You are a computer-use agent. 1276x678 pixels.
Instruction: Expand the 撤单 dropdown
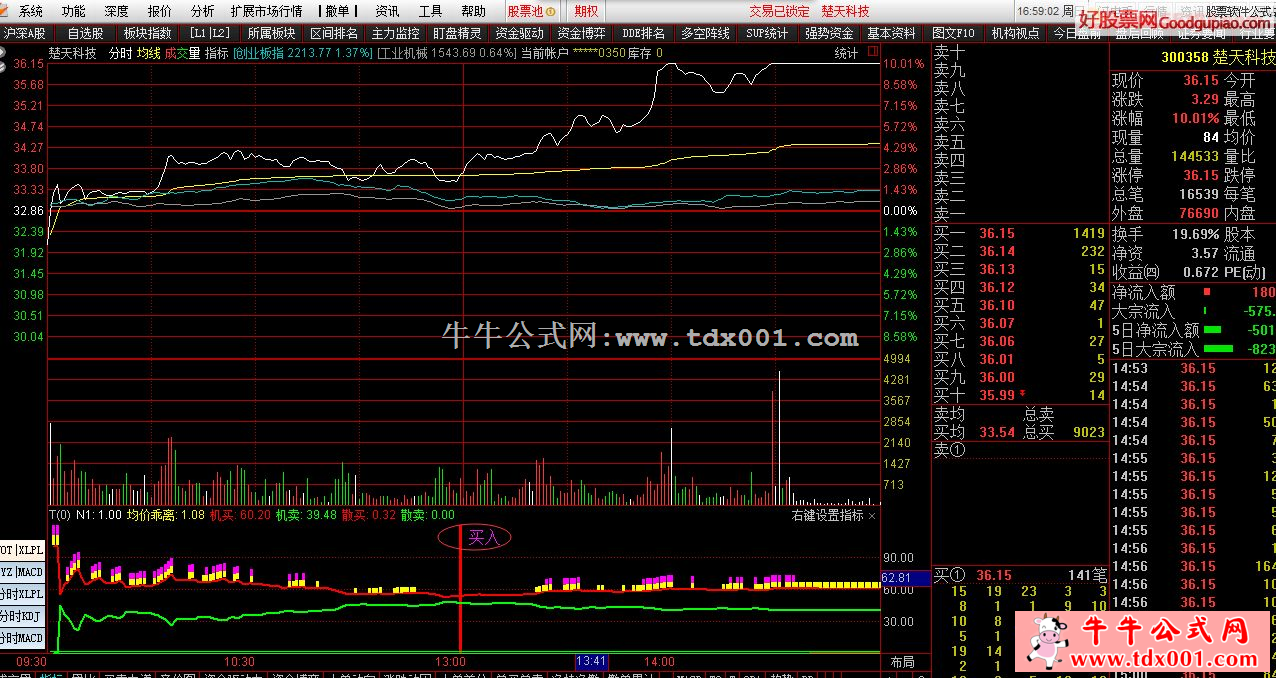click(x=337, y=11)
